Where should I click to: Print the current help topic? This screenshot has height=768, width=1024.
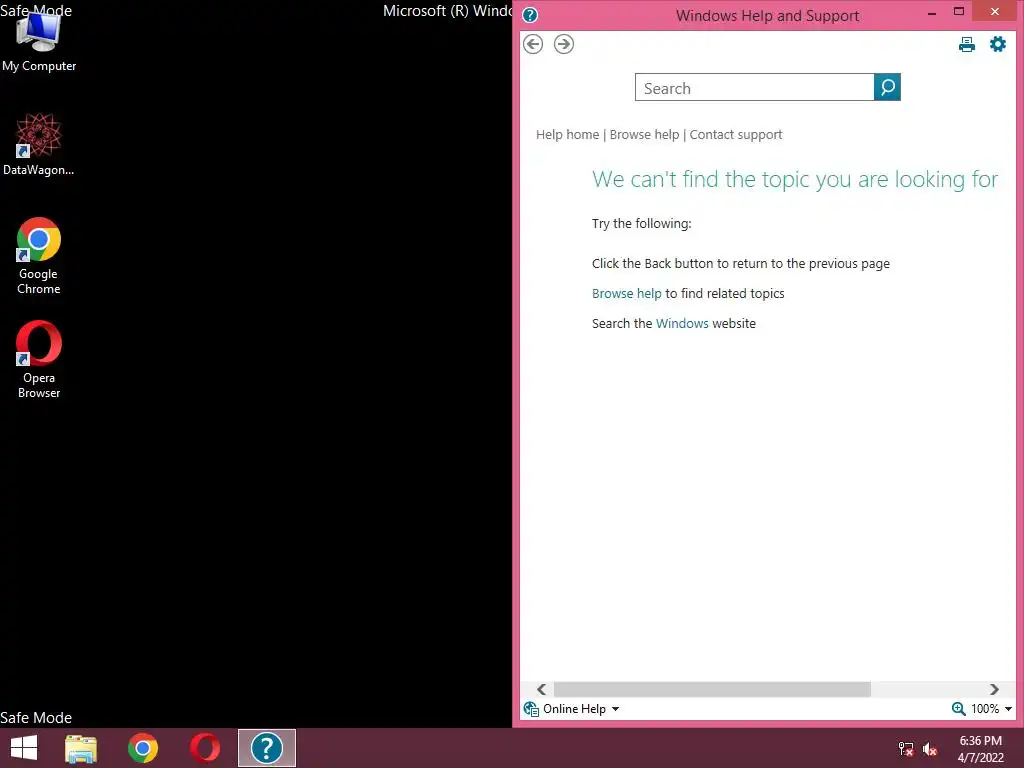coord(967,44)
